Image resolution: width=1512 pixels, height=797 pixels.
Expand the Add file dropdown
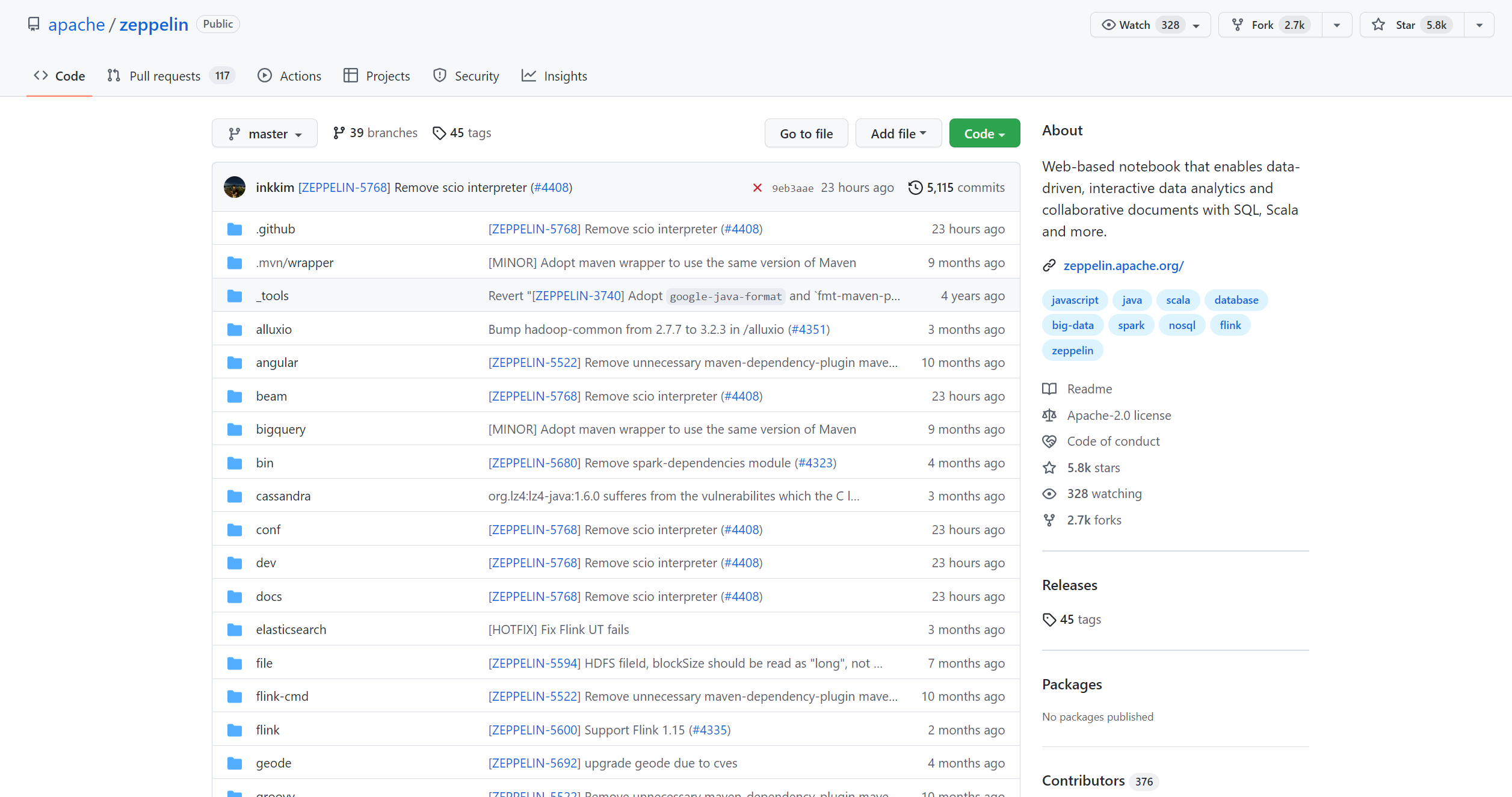pos(898,134)
